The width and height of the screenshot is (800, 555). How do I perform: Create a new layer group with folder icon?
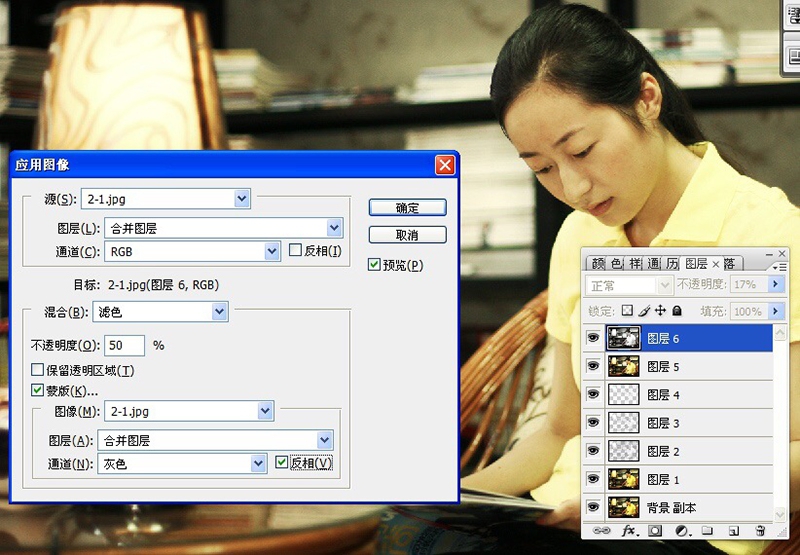(707, 530)
